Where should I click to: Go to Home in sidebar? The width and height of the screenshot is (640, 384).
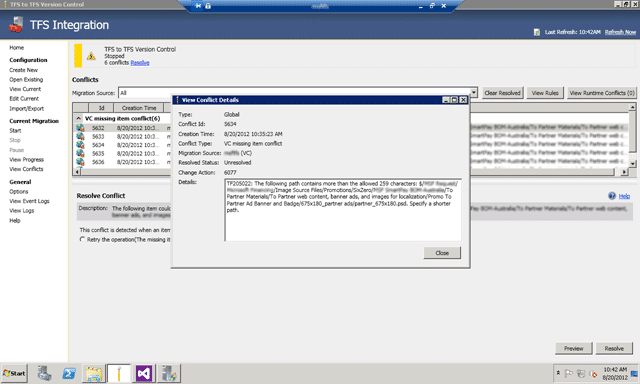point(17,48)
